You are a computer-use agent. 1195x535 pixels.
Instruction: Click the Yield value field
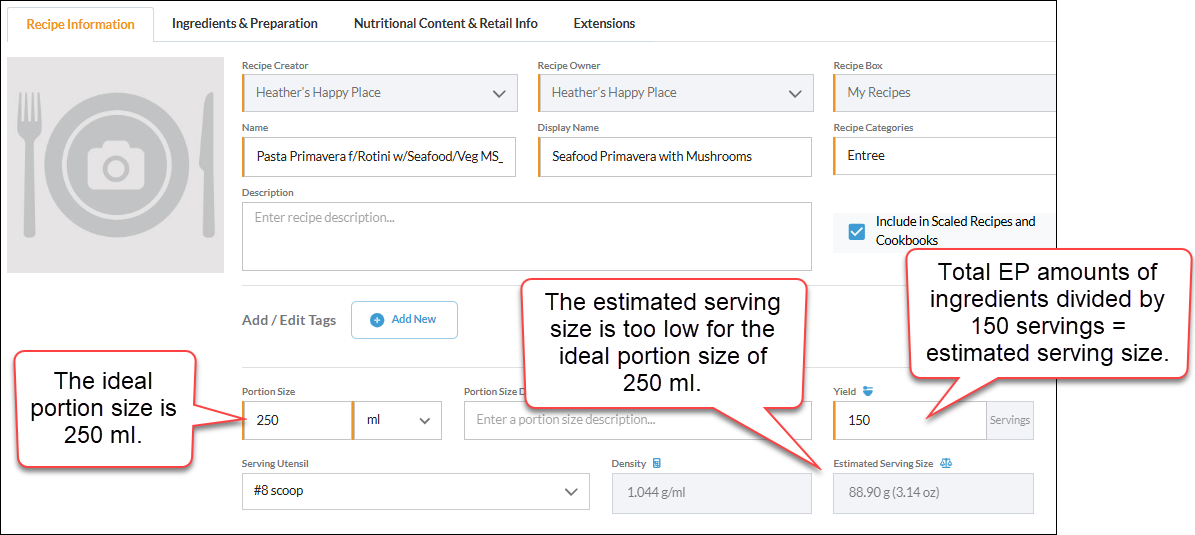(x=910, y=420)
